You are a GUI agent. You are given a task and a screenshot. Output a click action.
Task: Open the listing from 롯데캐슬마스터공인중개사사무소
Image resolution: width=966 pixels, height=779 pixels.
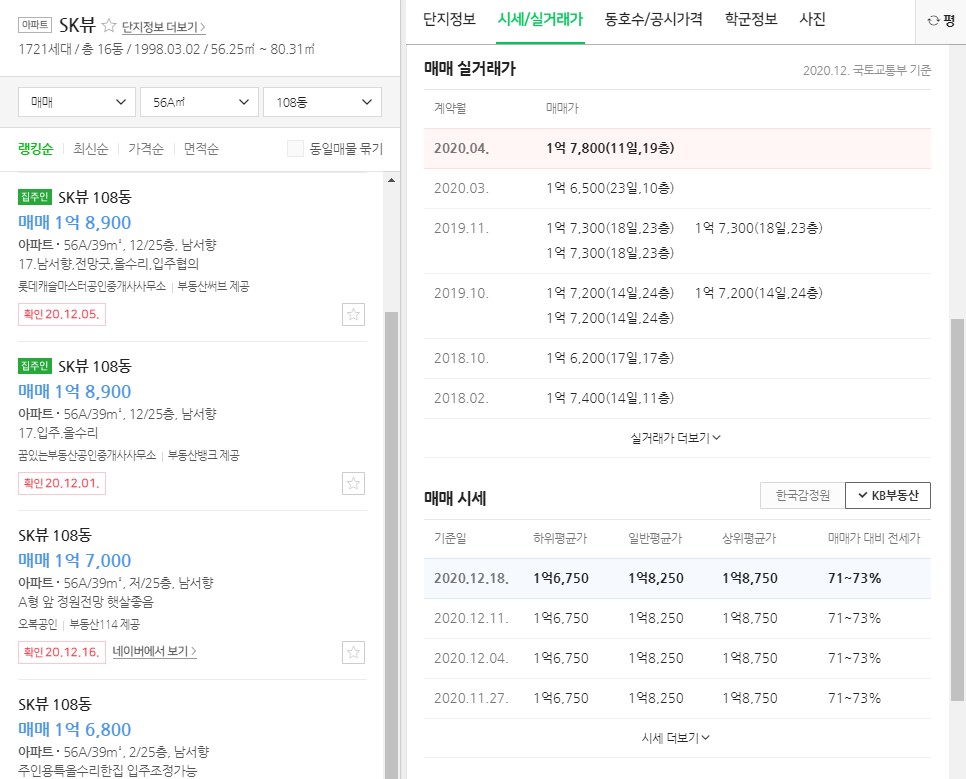[193, 257]
